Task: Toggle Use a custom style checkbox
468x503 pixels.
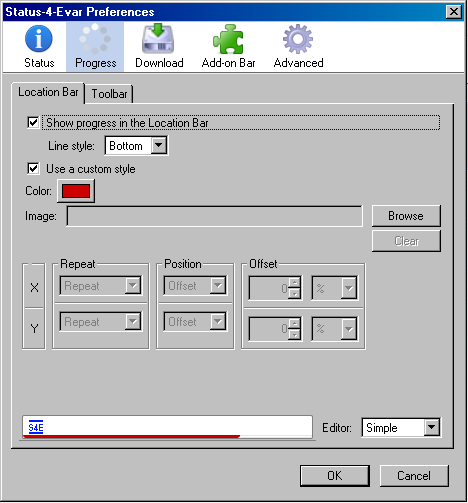Action: [33, 168]
